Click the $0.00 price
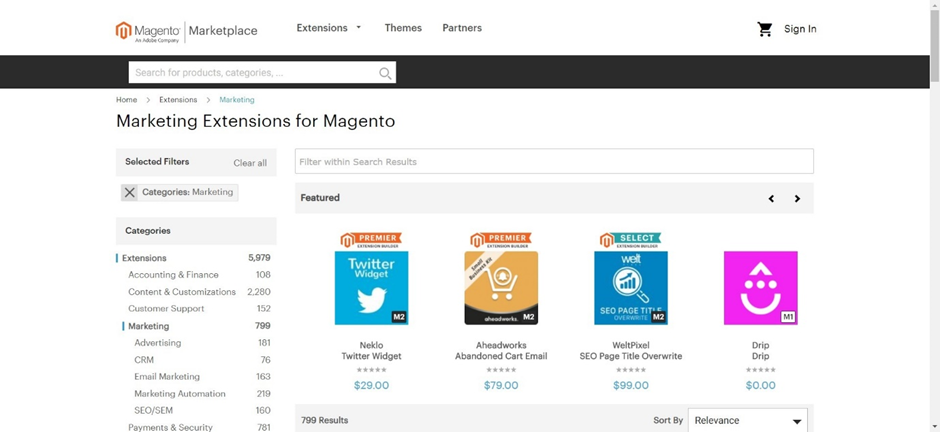Screen dimensions: 940x432 click(760, 385)
